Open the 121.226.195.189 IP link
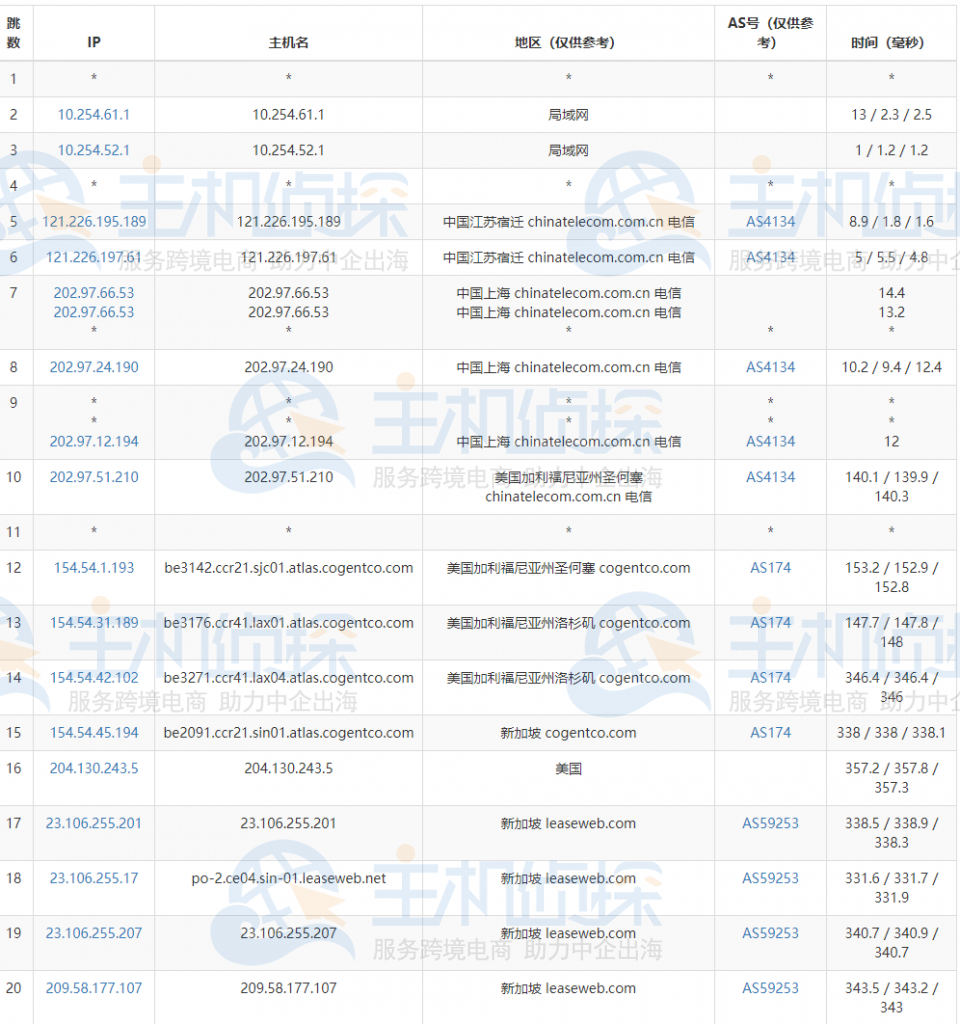 click(x=93, y=221)
